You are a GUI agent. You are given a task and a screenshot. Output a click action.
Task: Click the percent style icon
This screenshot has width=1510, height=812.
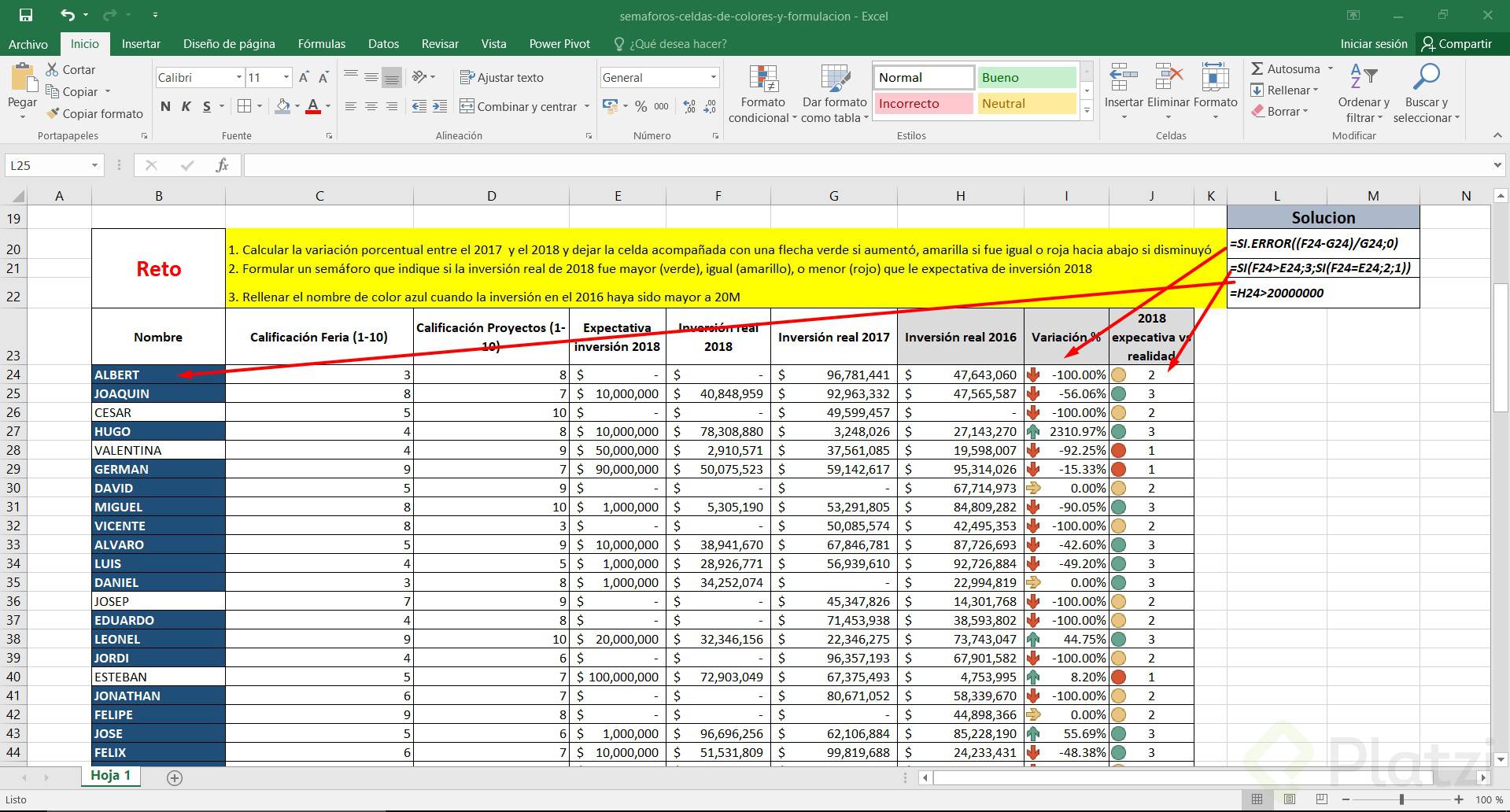(641, 106)
